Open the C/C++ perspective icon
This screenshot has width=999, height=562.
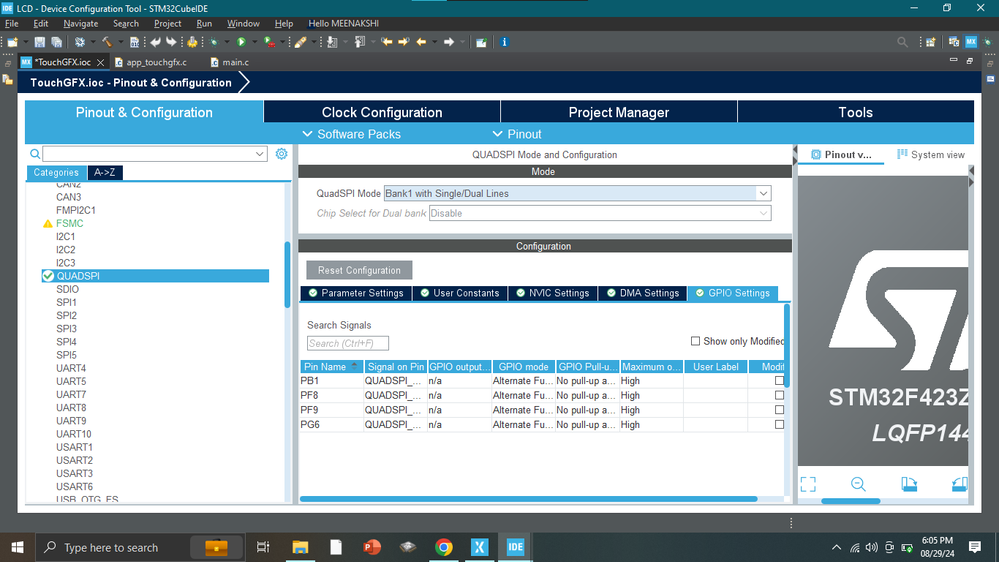[x=954, y=42]
